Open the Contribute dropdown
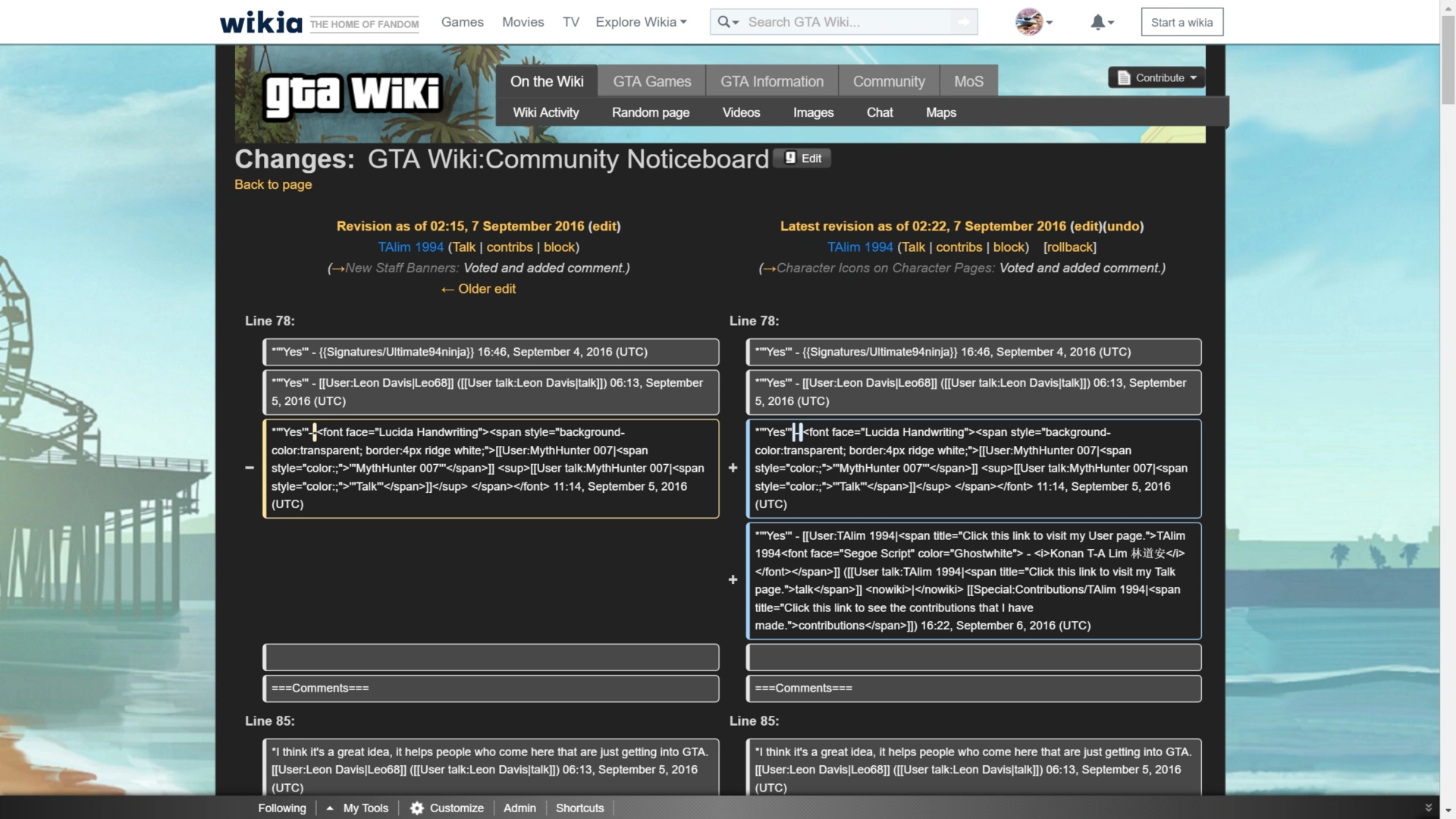This screenshot has height=819, width=1456. (x=1157, y=77)
